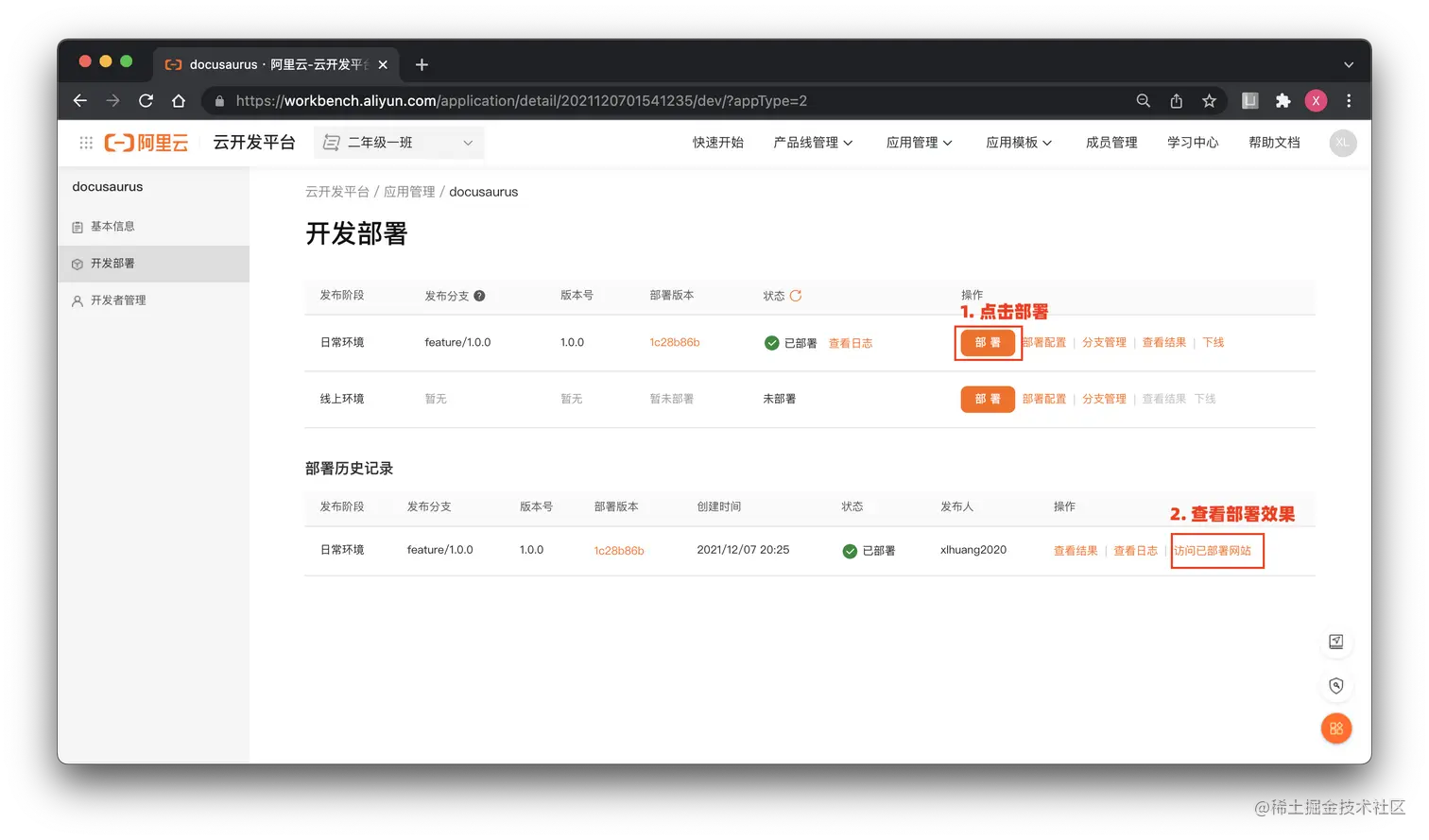Open 成员管理 in top navigation
This screenshot has width=1429, height=840.
(1111, 143)
